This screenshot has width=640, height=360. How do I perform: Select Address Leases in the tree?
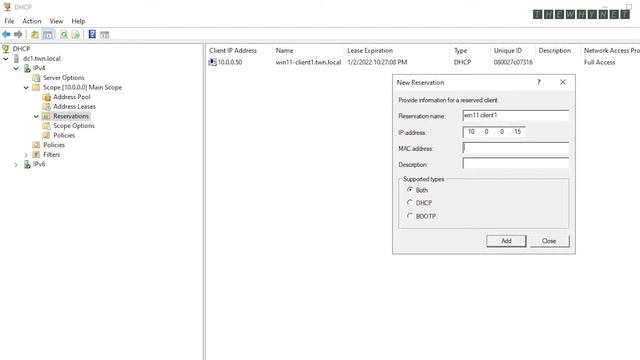point(74,107)
